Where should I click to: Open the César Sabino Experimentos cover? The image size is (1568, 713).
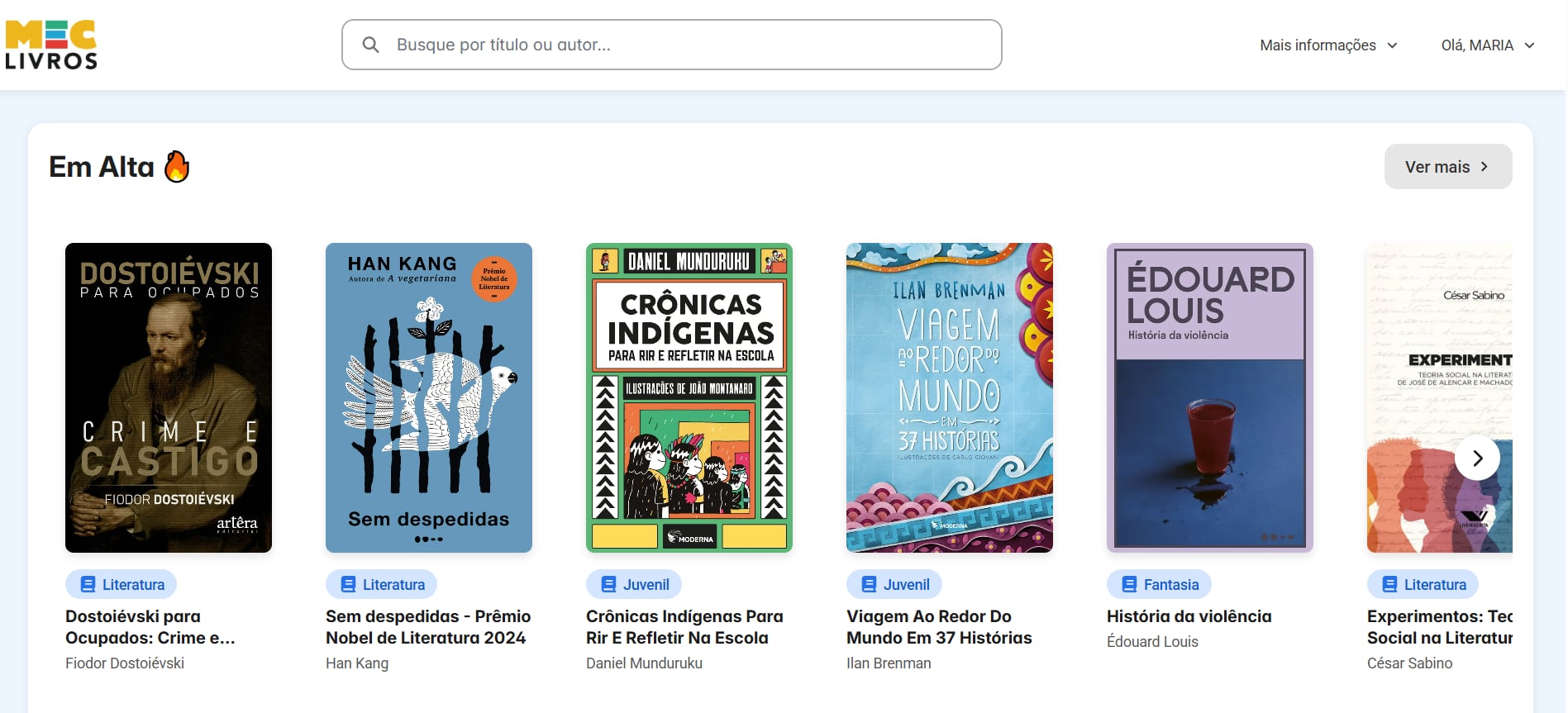pyautogui.click(x=1440, y=397)
